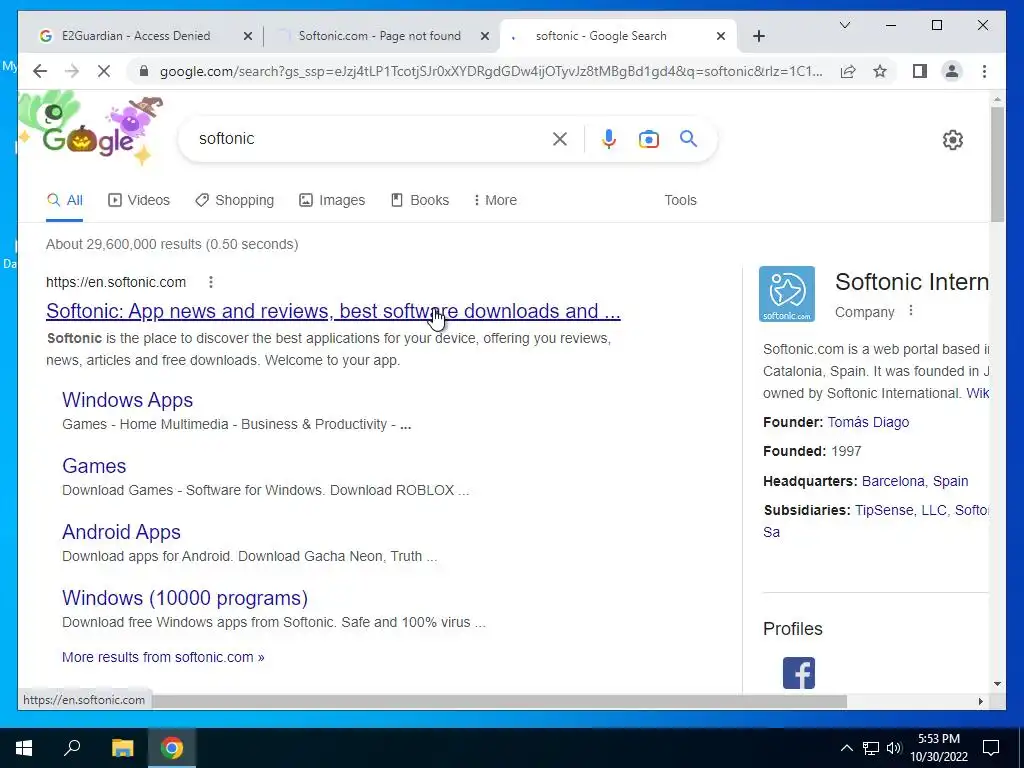1024x768 pixels.
Task: Open a new tab with the plus button
Action: (758, 36)
